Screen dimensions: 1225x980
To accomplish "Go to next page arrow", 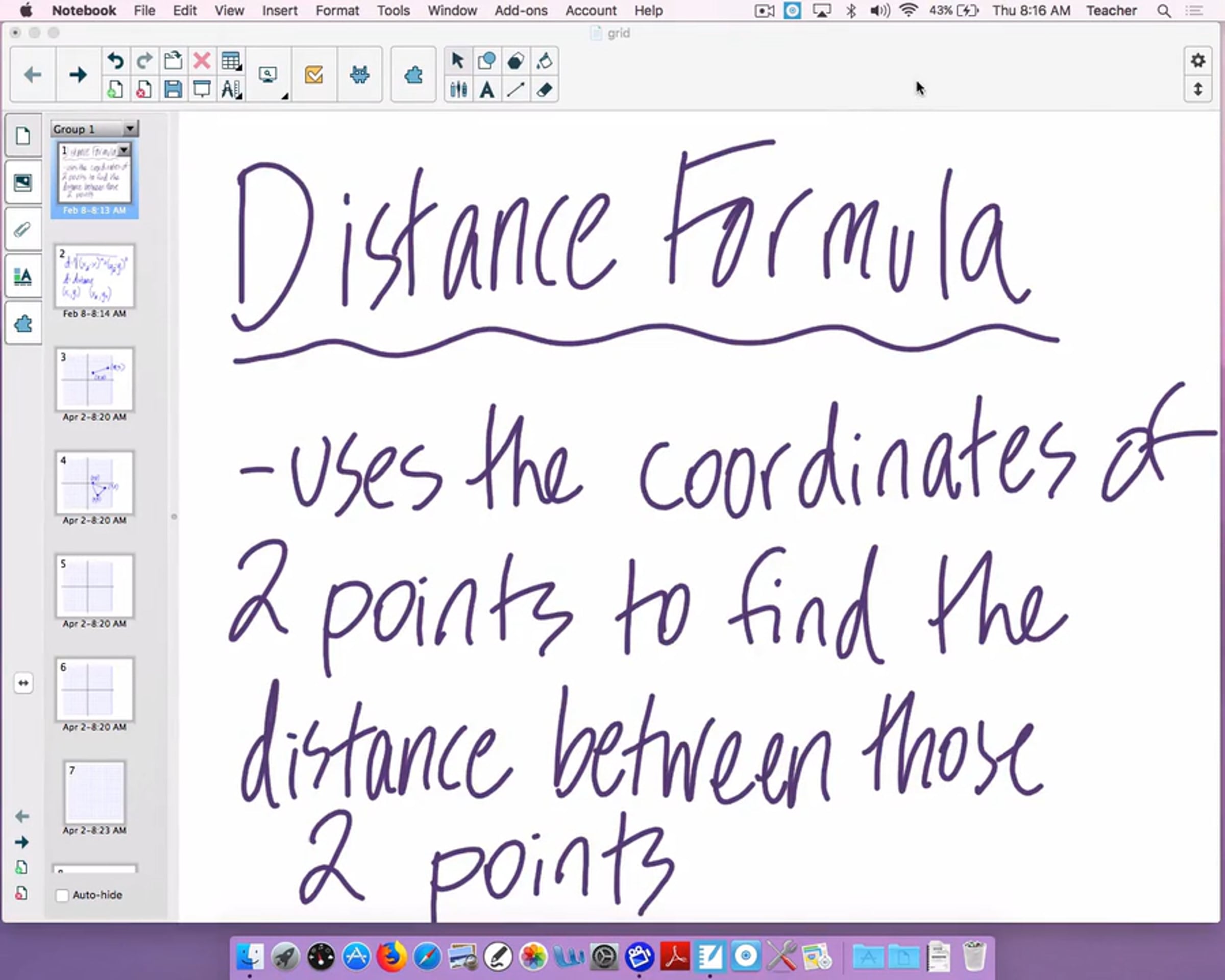I will [x=78, y=75].
